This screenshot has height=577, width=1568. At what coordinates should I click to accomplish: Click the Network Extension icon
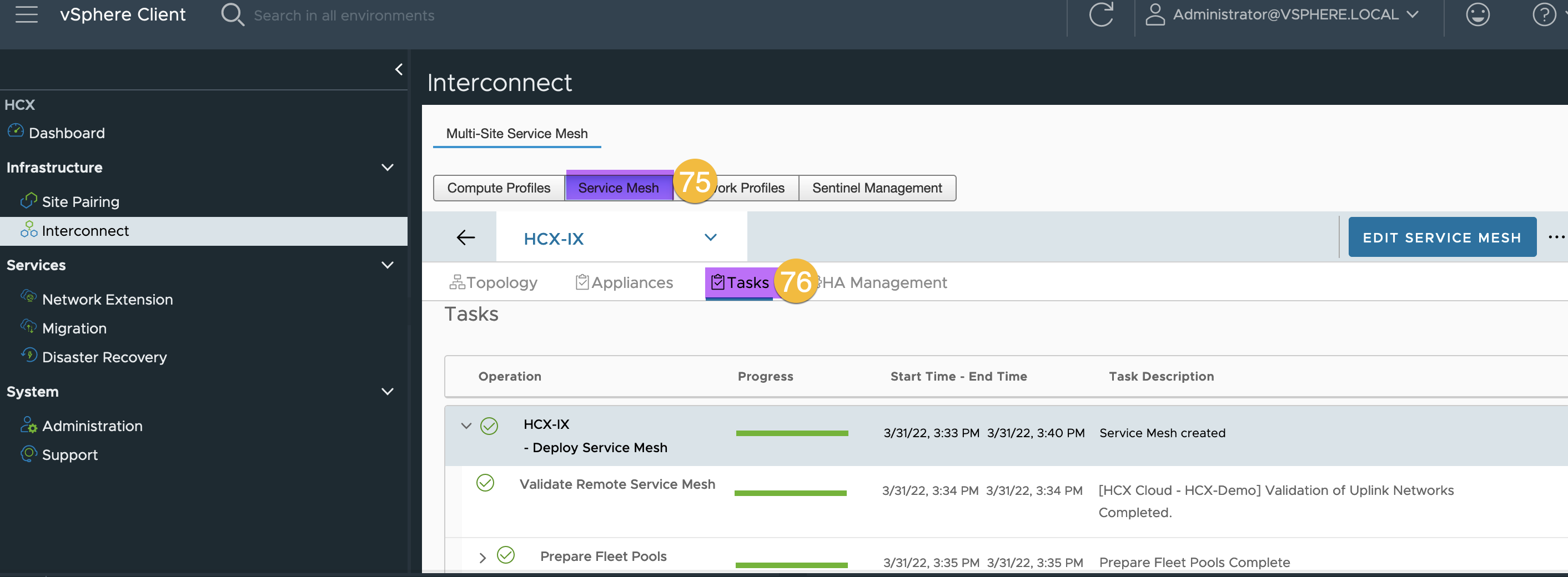tap(29, 296)
